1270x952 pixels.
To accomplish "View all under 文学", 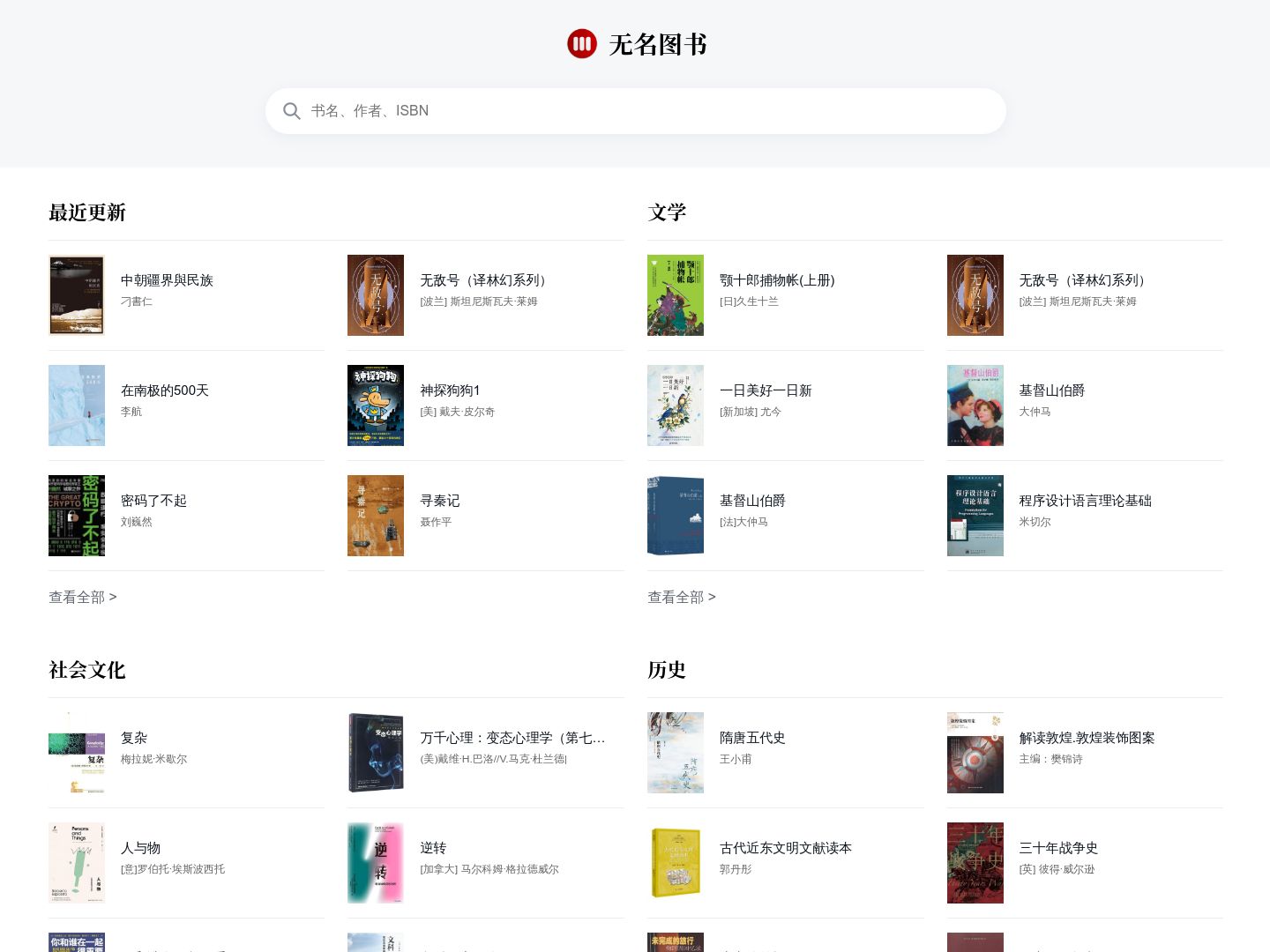I will tap(682, 597).
